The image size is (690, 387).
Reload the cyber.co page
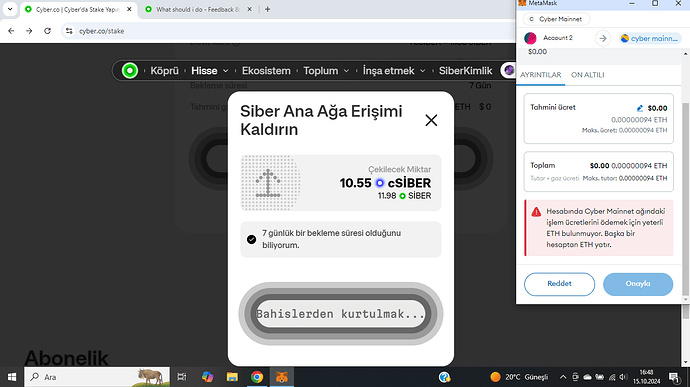48,31
